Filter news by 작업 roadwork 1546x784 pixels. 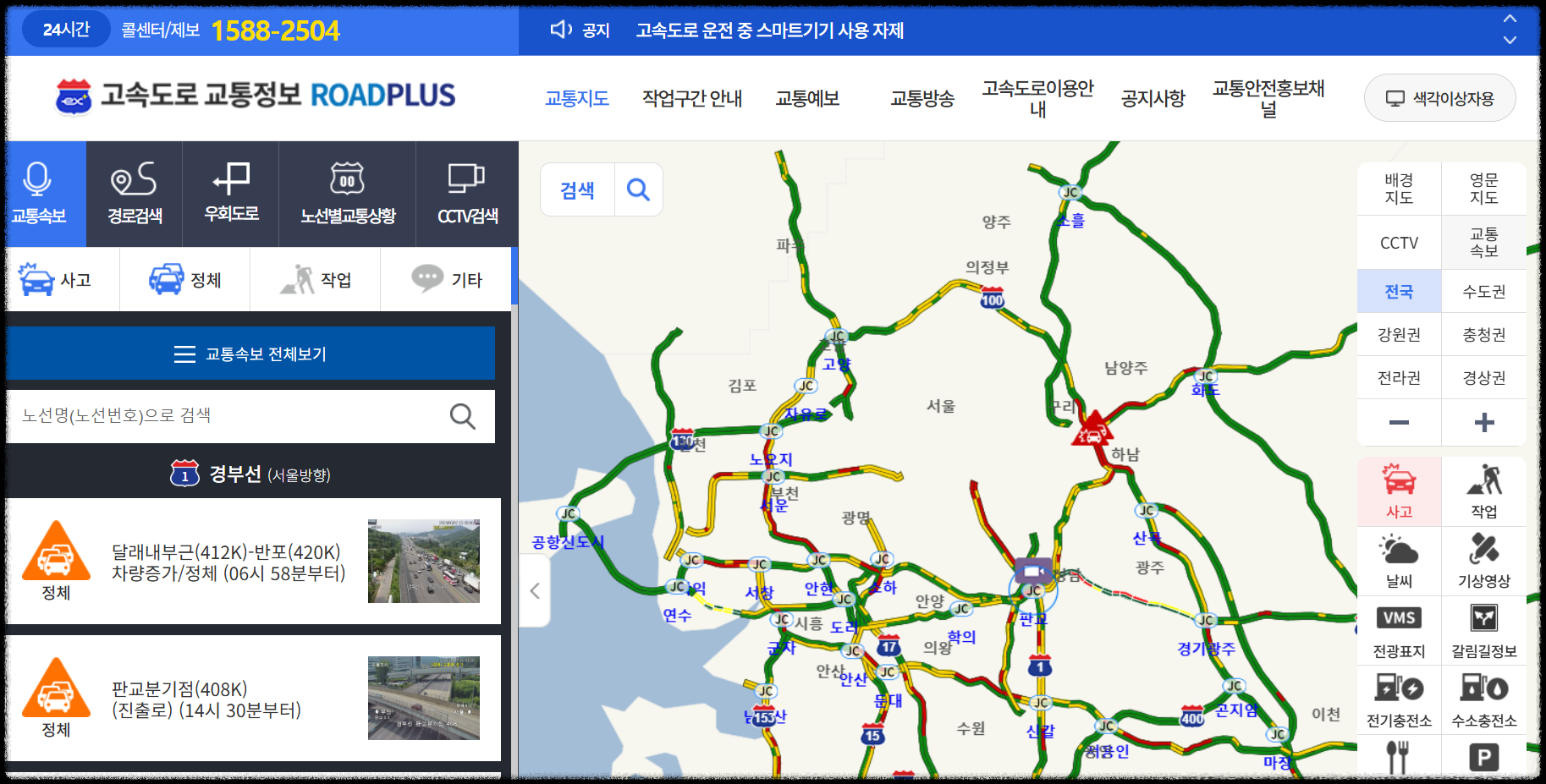pyautogui.click(x=315, y=279)
